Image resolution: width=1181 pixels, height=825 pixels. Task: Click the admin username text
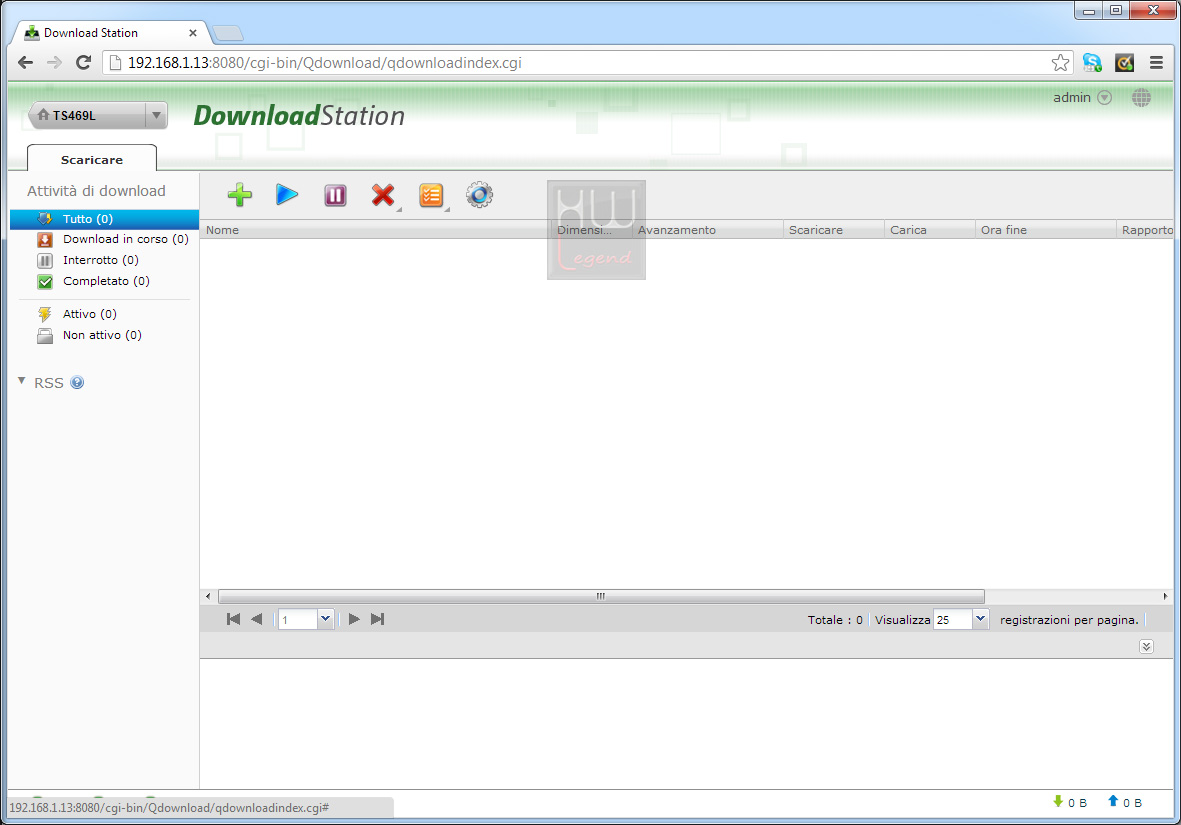(1072, 98)
